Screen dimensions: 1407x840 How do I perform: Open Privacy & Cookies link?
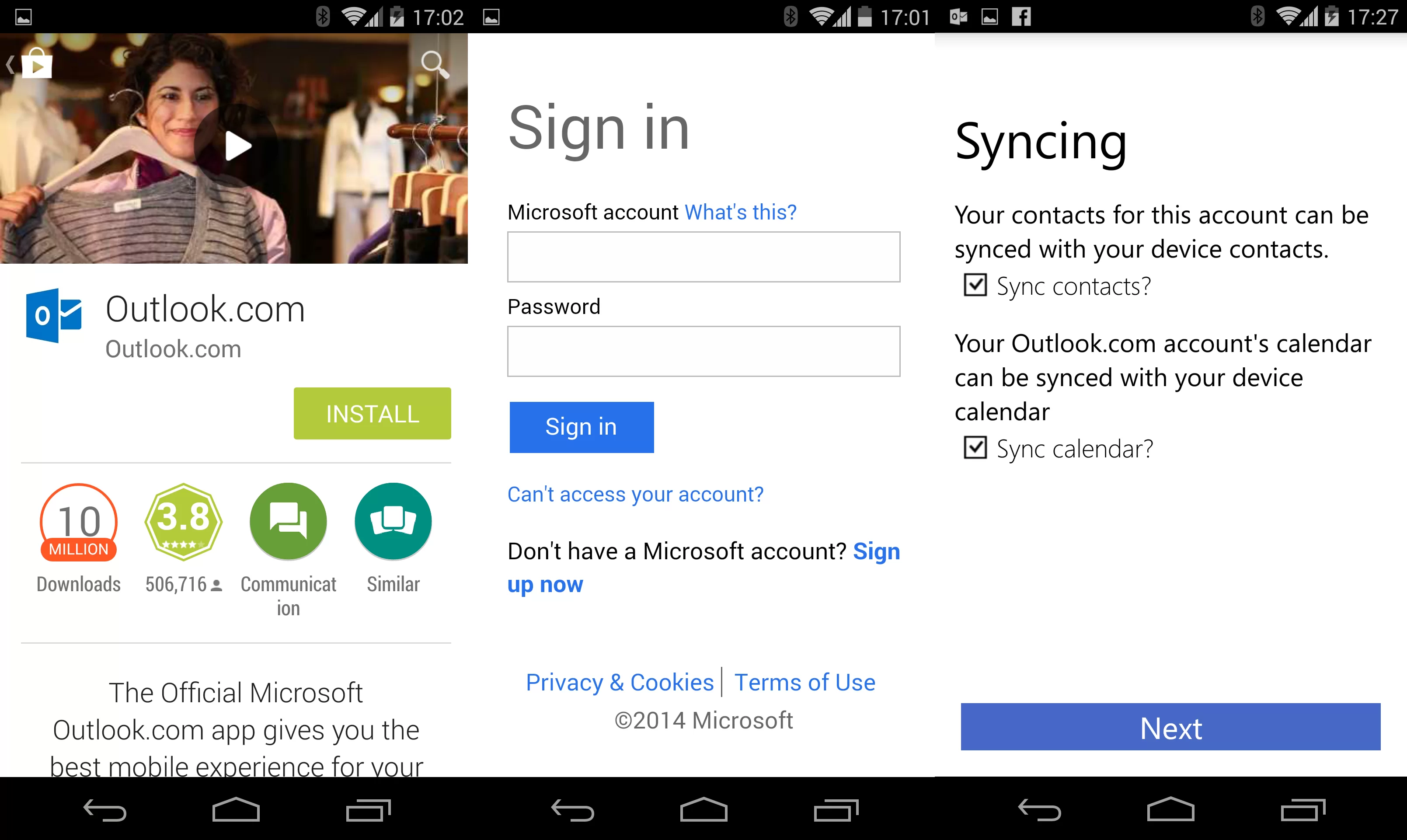click(620, 682)
